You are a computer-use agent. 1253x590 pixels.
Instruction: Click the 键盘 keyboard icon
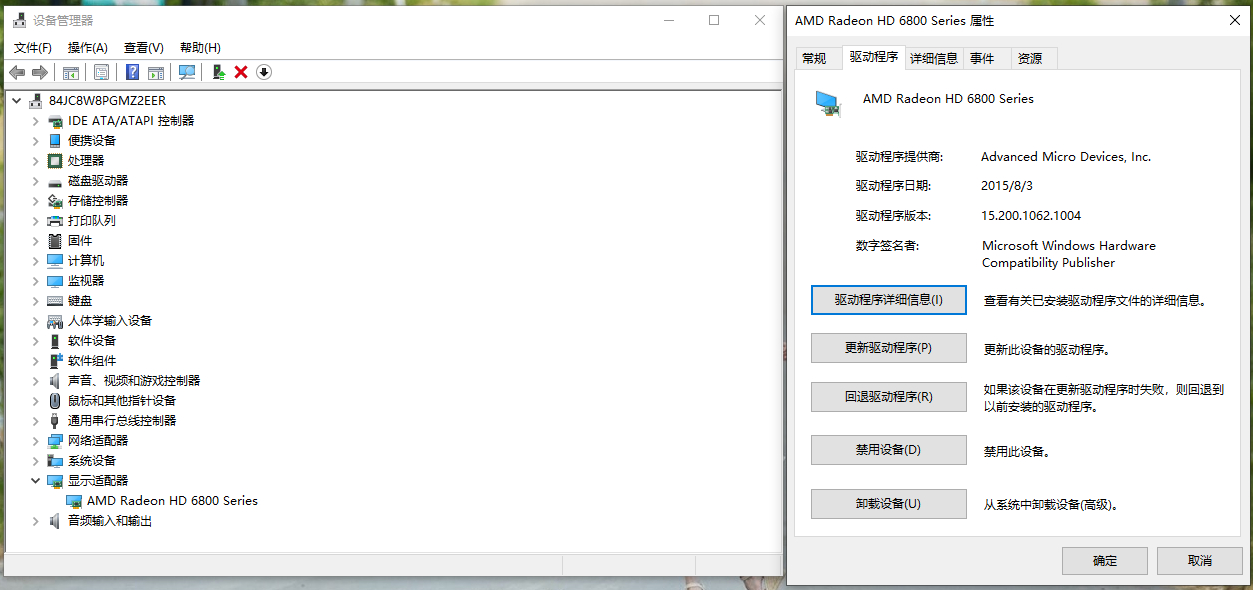pyautogui.click(x=55, y=301)
